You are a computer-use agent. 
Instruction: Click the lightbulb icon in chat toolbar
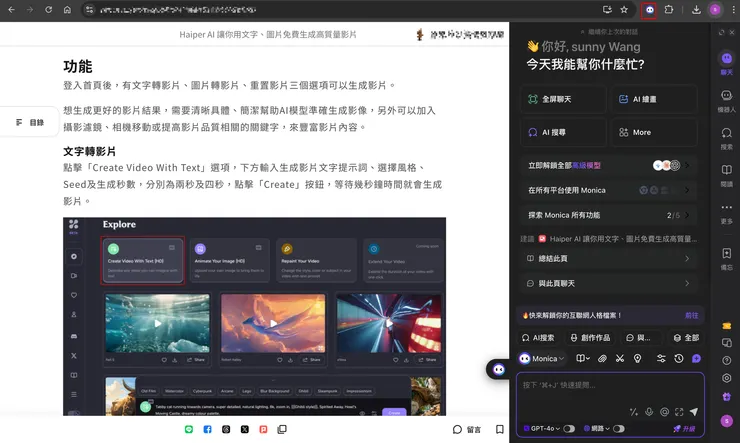click(638, 359)
